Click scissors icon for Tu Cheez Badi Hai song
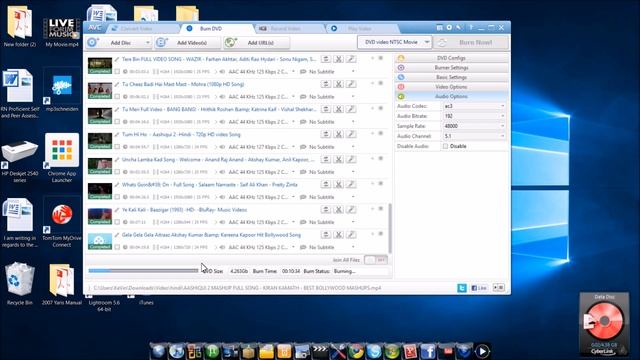 338,84
